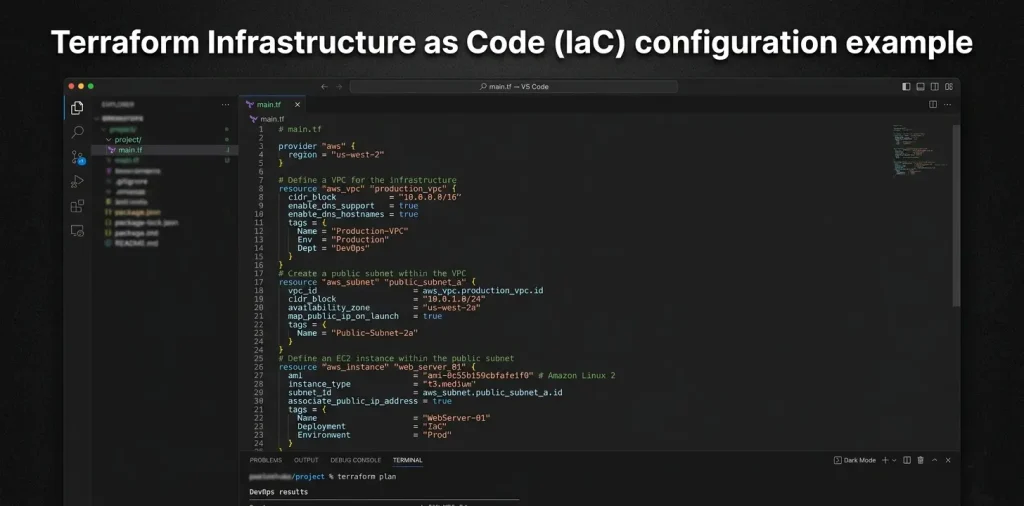Maximize panel with the chevron up icon

pyautogui.click(x=935, y=460)
